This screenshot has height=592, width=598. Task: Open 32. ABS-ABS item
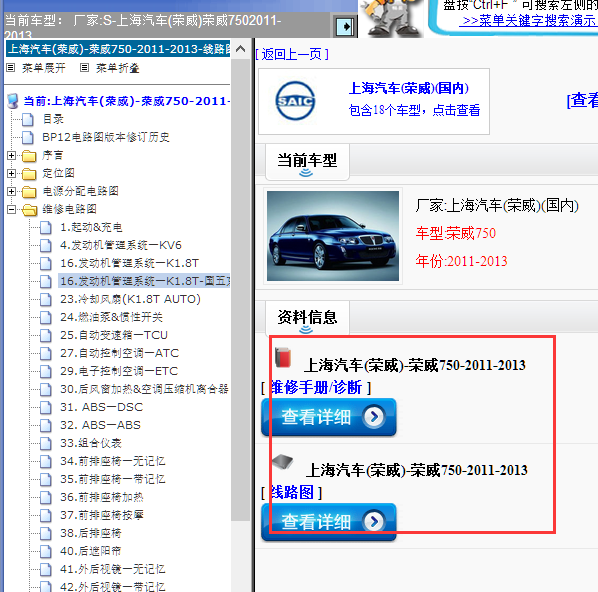(x=100, y=425)
